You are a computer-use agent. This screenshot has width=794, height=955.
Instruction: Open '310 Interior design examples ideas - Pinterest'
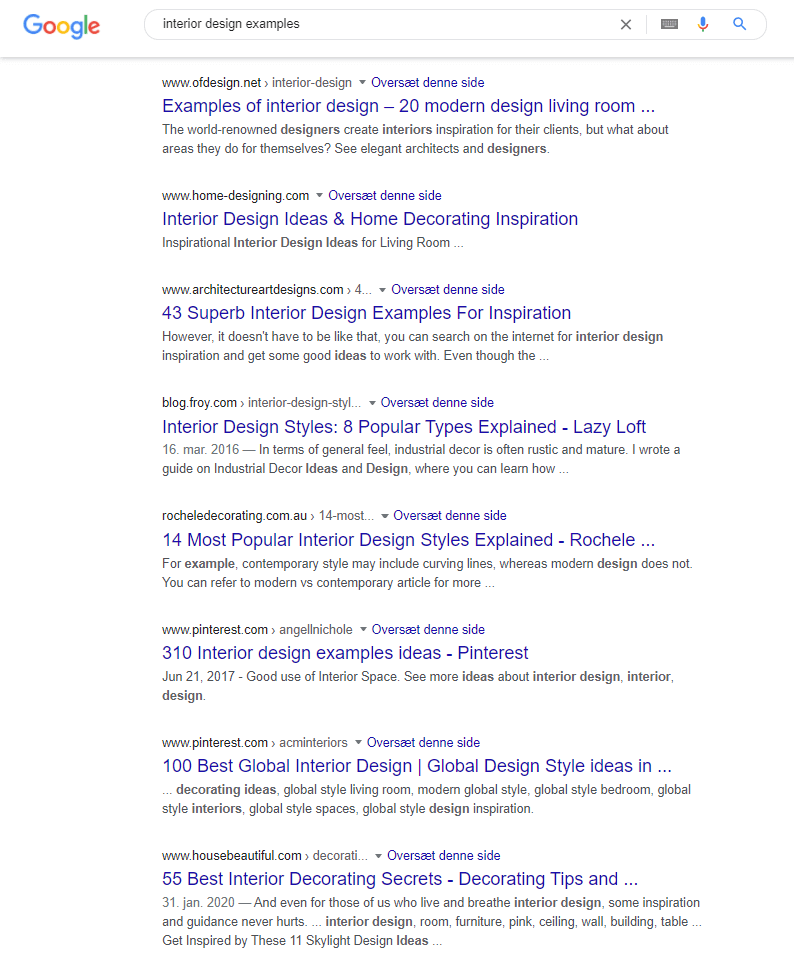point(345,653)
